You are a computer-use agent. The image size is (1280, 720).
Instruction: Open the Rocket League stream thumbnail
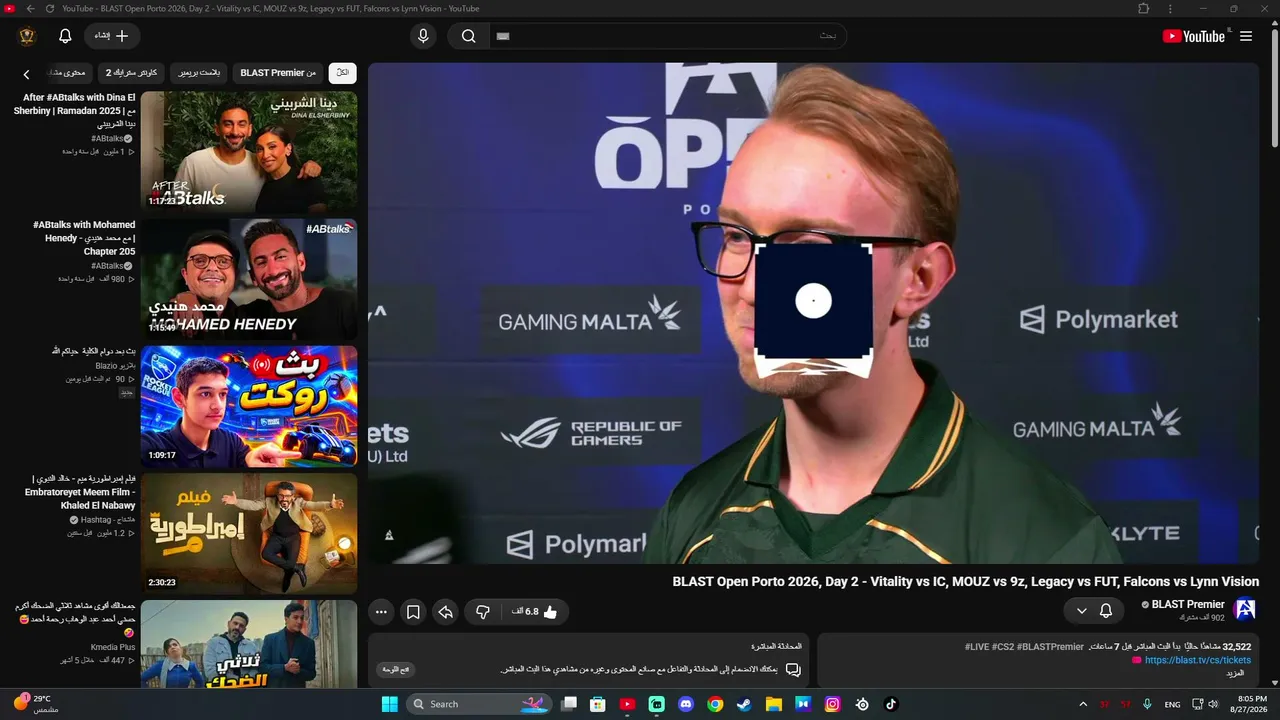tap(249, 406)
